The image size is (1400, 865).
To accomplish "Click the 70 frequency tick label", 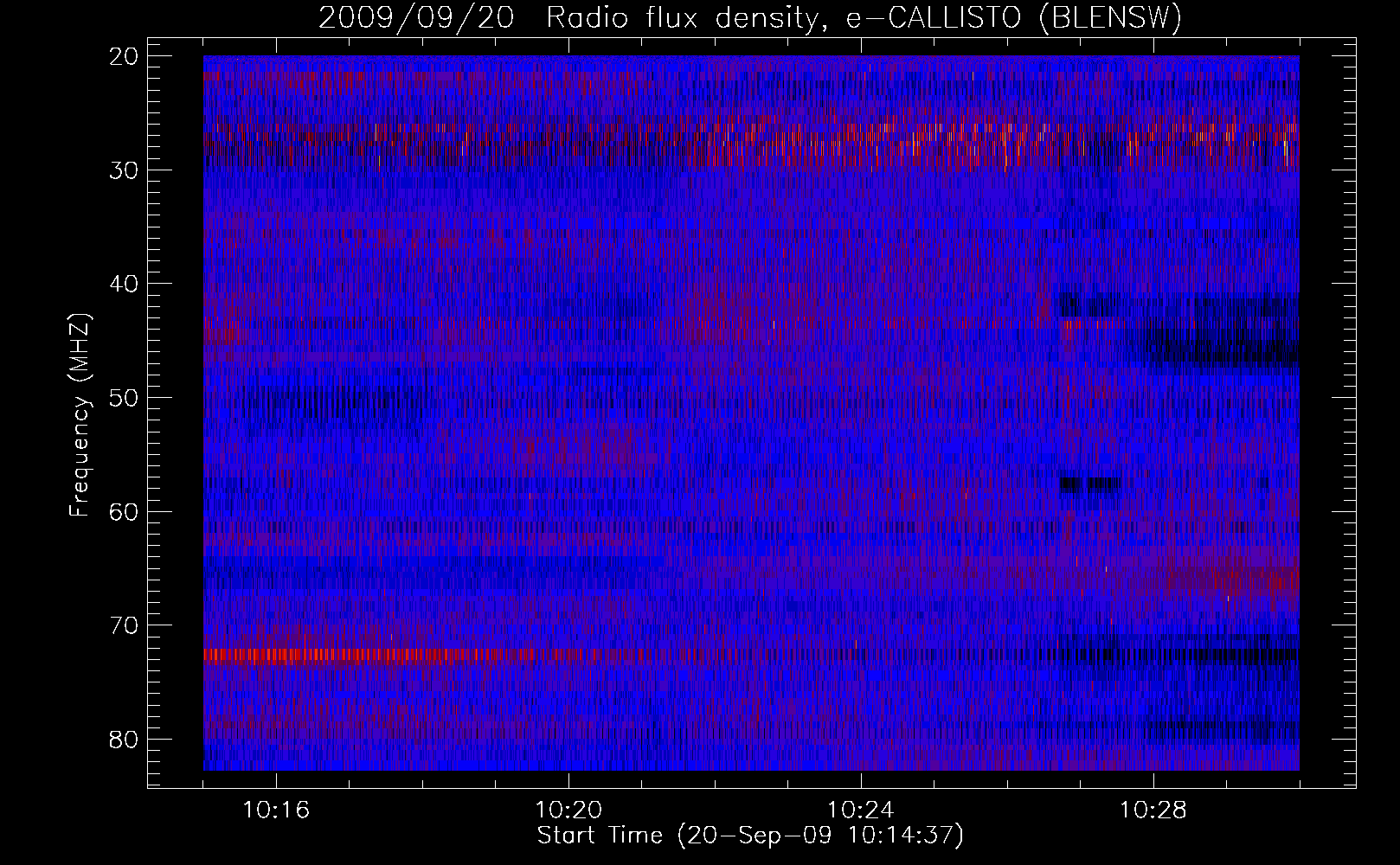I will point(125,625).
